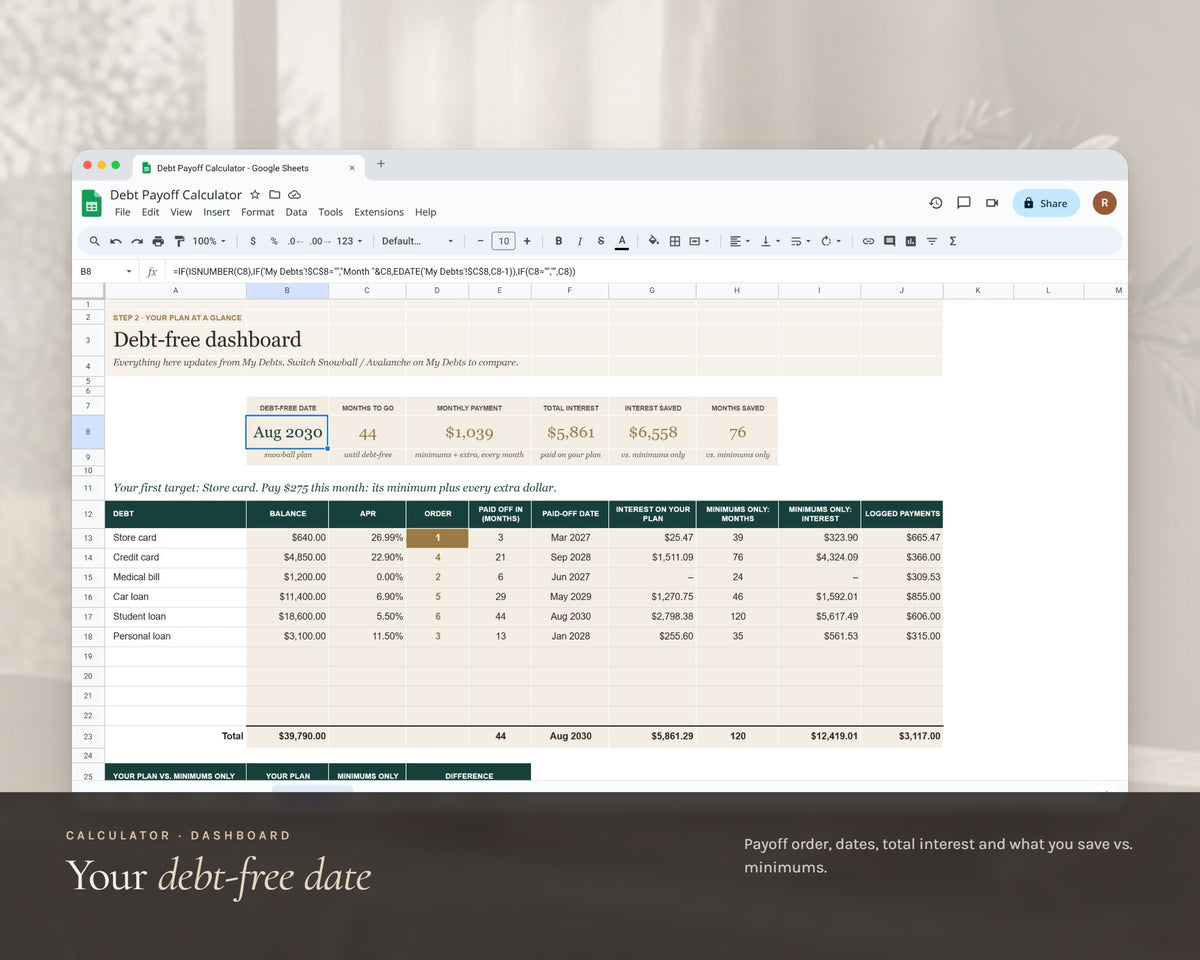Open the View menu
Screen dimensions: 1200x960
tap(181, 212)
